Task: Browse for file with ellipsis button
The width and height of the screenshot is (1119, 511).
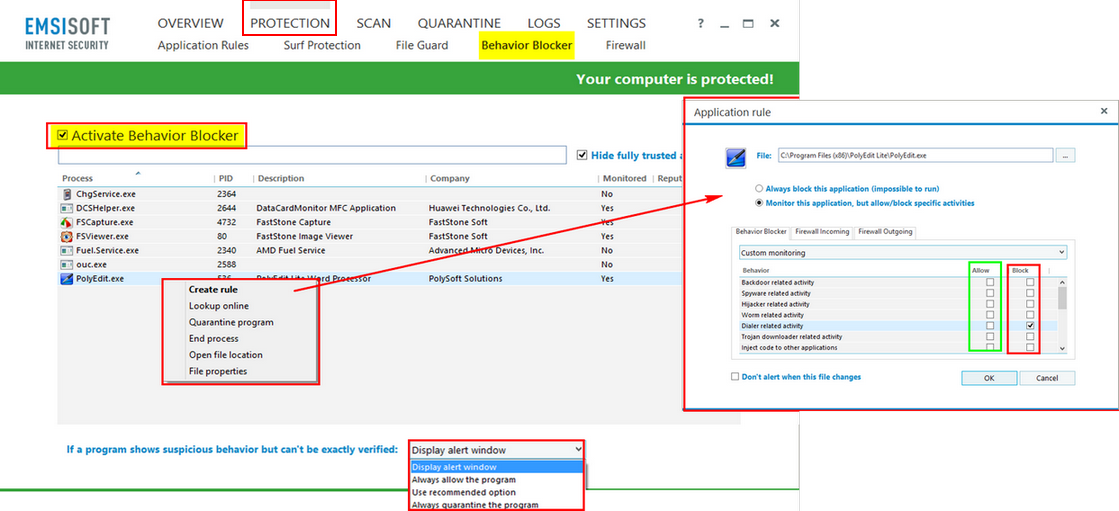Action: (1065, 155)
